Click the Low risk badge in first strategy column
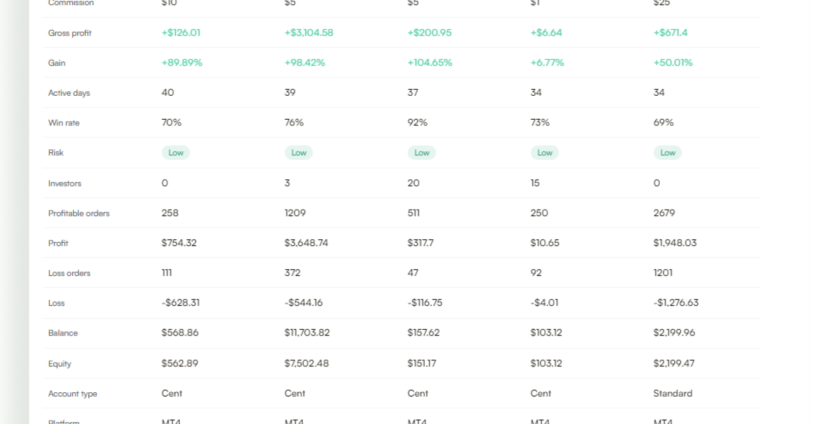 coord(176,153)
